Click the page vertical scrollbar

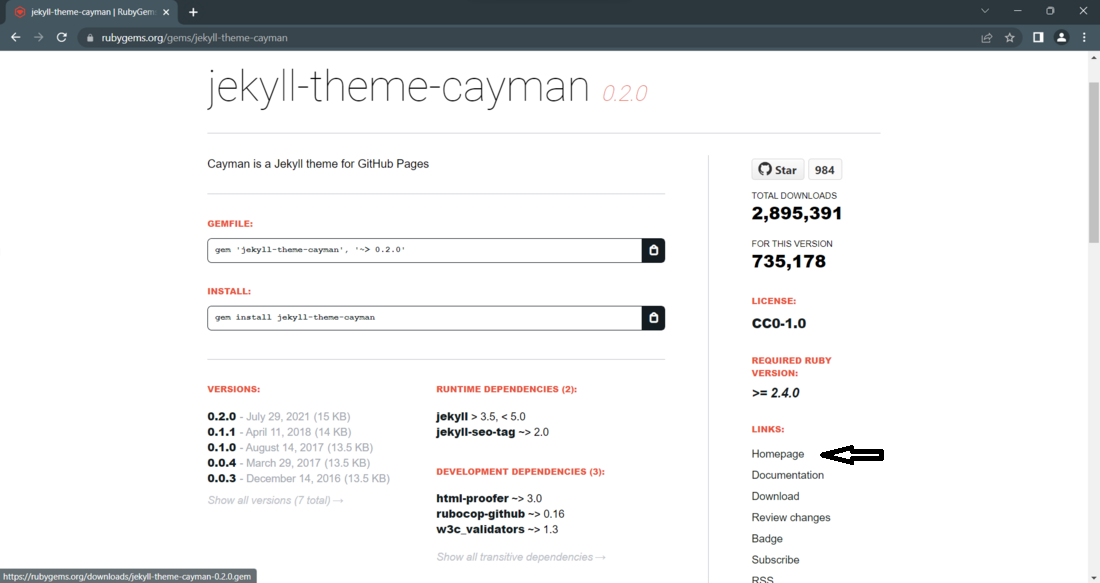point(1094,163)
